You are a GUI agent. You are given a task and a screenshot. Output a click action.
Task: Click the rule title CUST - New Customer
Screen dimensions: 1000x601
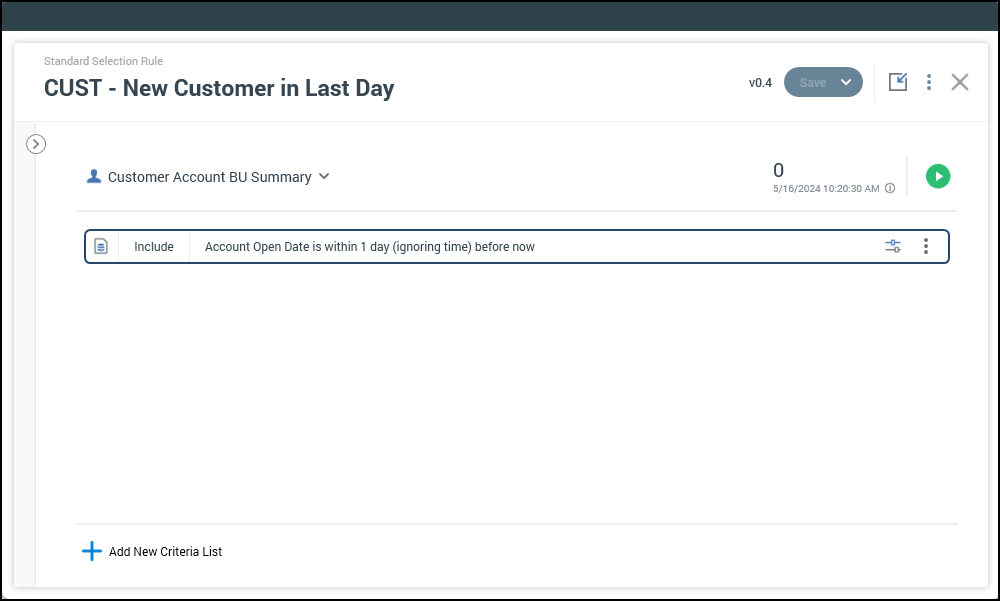click(219, 88)
